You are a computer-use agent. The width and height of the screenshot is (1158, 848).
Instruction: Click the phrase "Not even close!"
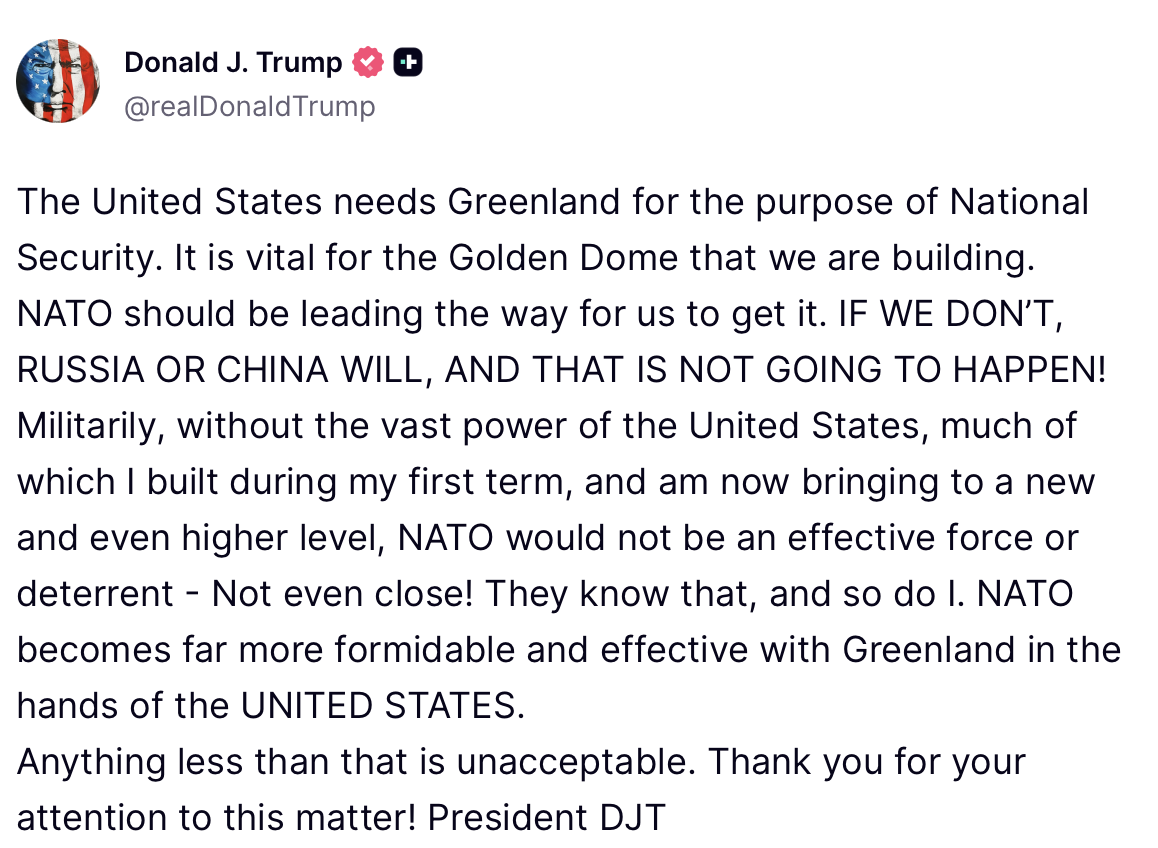(345, 595)
